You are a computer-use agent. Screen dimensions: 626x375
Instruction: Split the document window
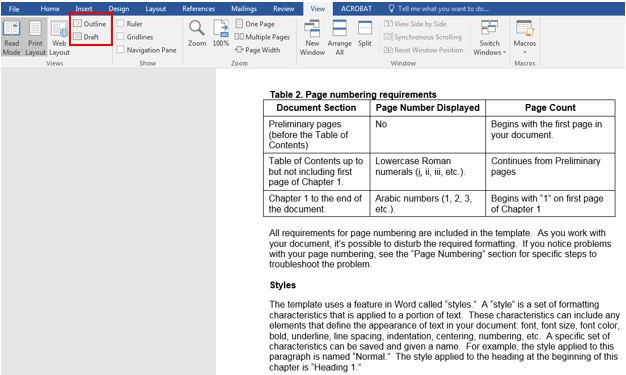point(365,34)
